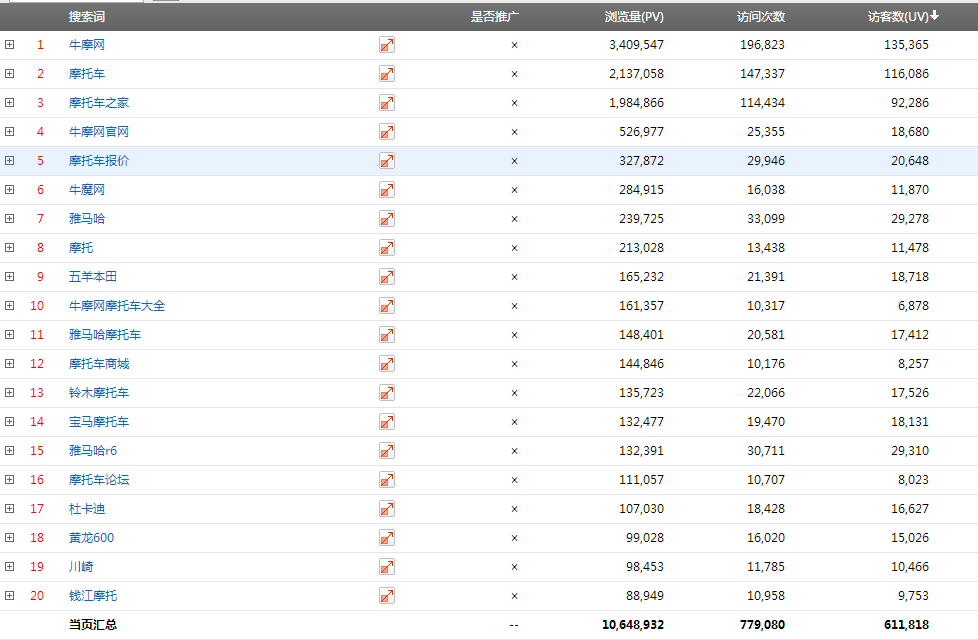
Task: Open the 摩托车报价 search term link
Action: tap(99, 161)
